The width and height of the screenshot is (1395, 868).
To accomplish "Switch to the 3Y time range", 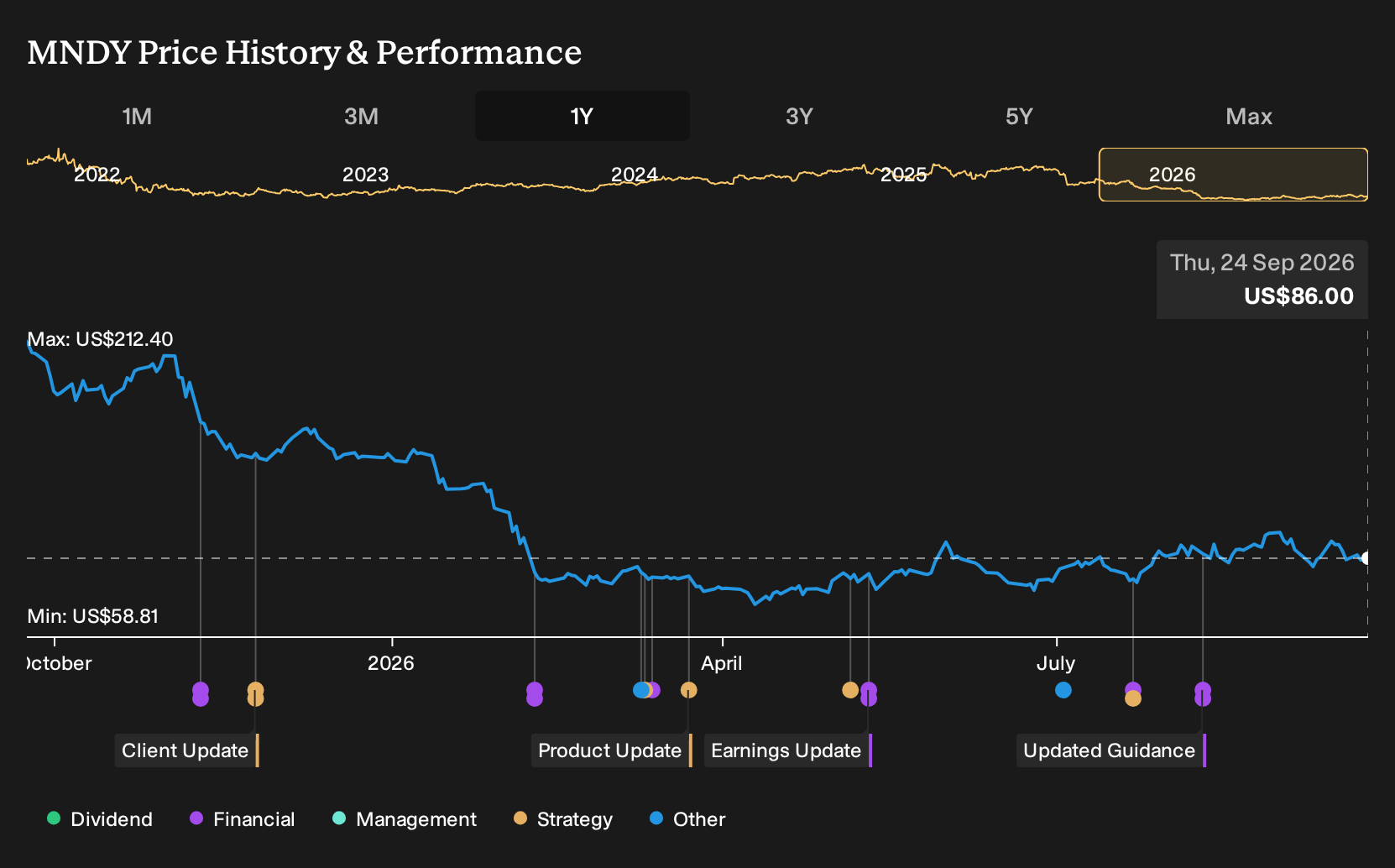I will pos(799,116).
